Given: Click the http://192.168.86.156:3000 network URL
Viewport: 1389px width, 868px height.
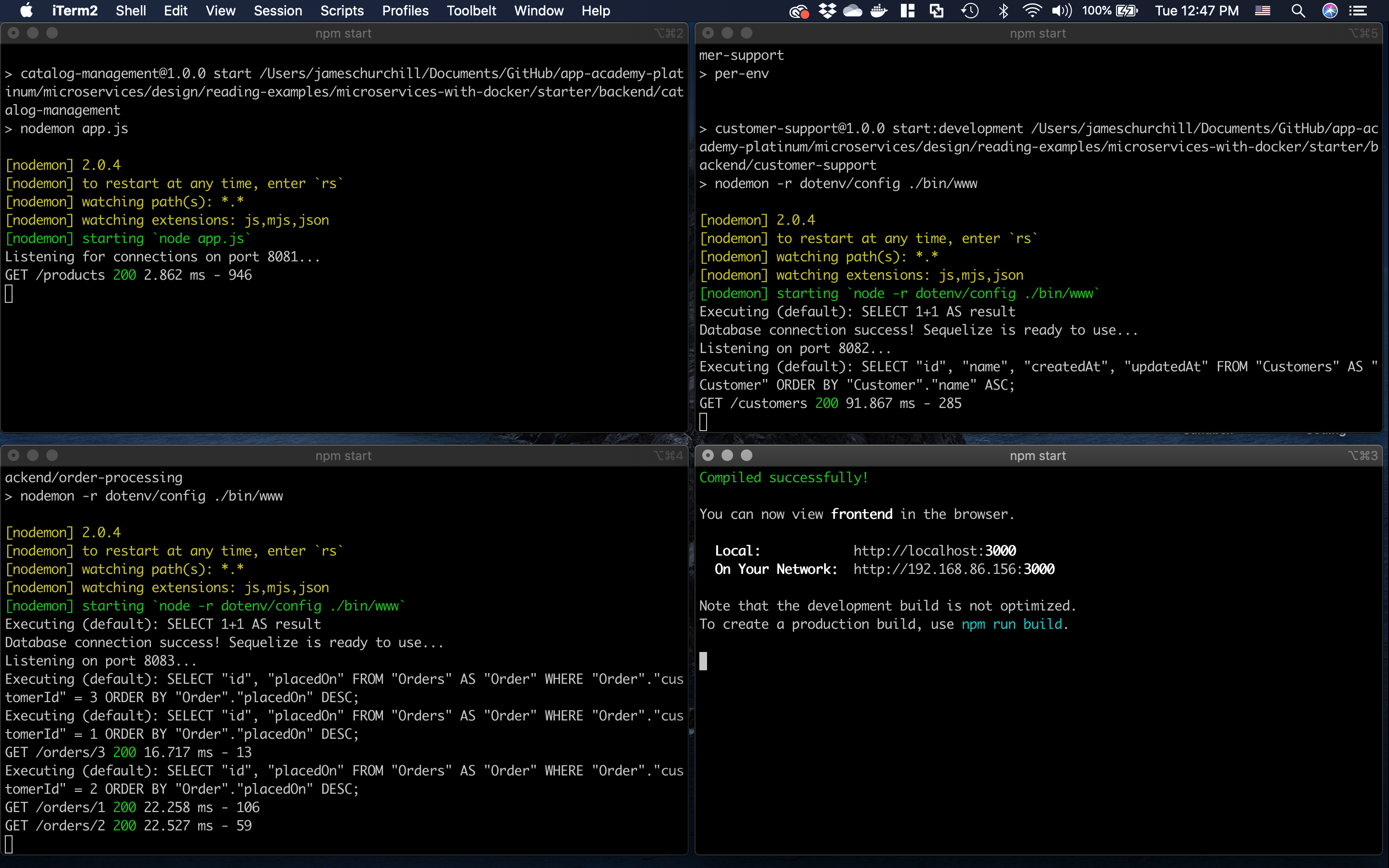Looking at the screenshot, I should coord(954,569).
